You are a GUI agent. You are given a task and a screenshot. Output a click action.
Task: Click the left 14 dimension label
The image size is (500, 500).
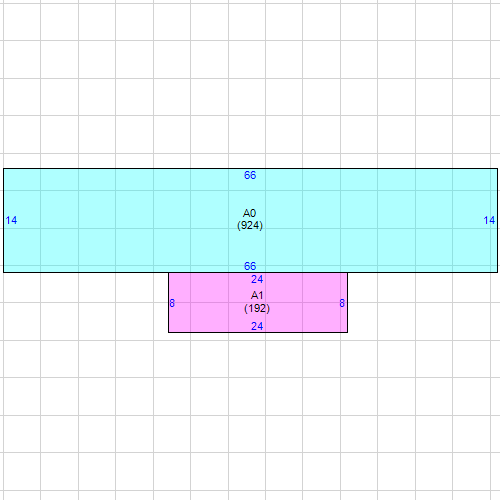[11, 220]
